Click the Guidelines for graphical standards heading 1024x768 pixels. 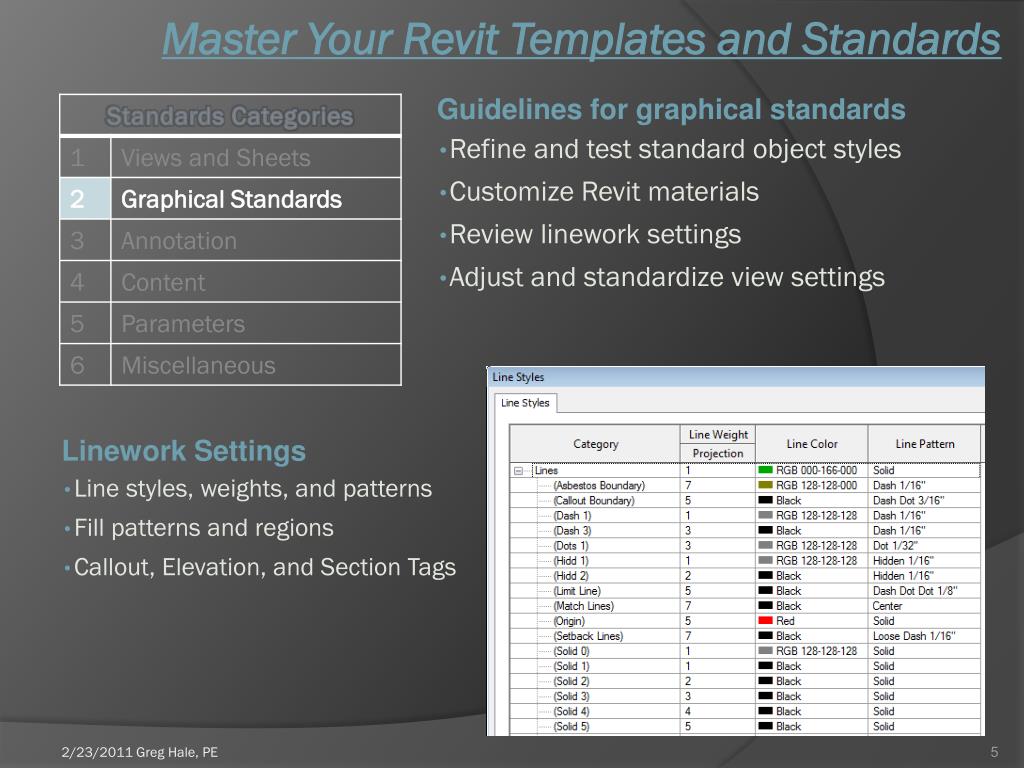coord(671,110)
